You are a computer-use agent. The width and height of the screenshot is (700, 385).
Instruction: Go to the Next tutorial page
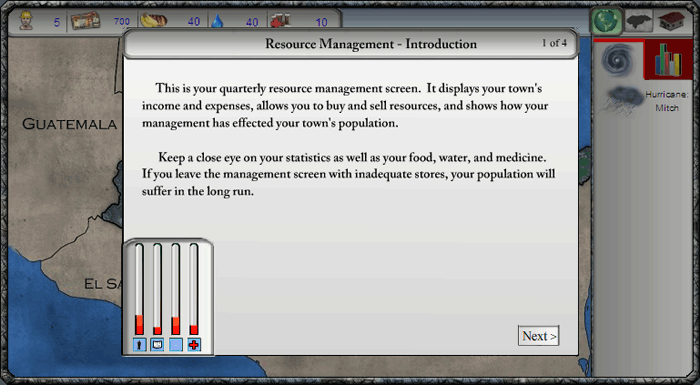pos(538,335)
